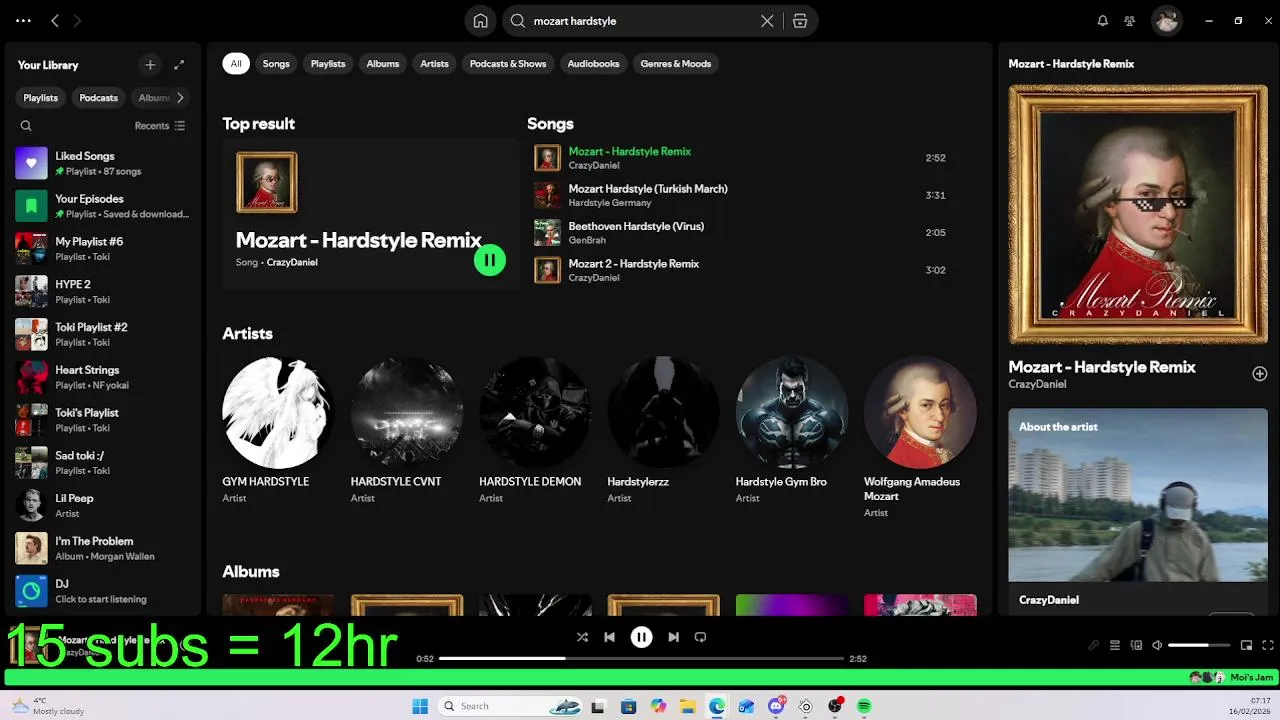Open the Browse icon in search bar

[800, 21]
